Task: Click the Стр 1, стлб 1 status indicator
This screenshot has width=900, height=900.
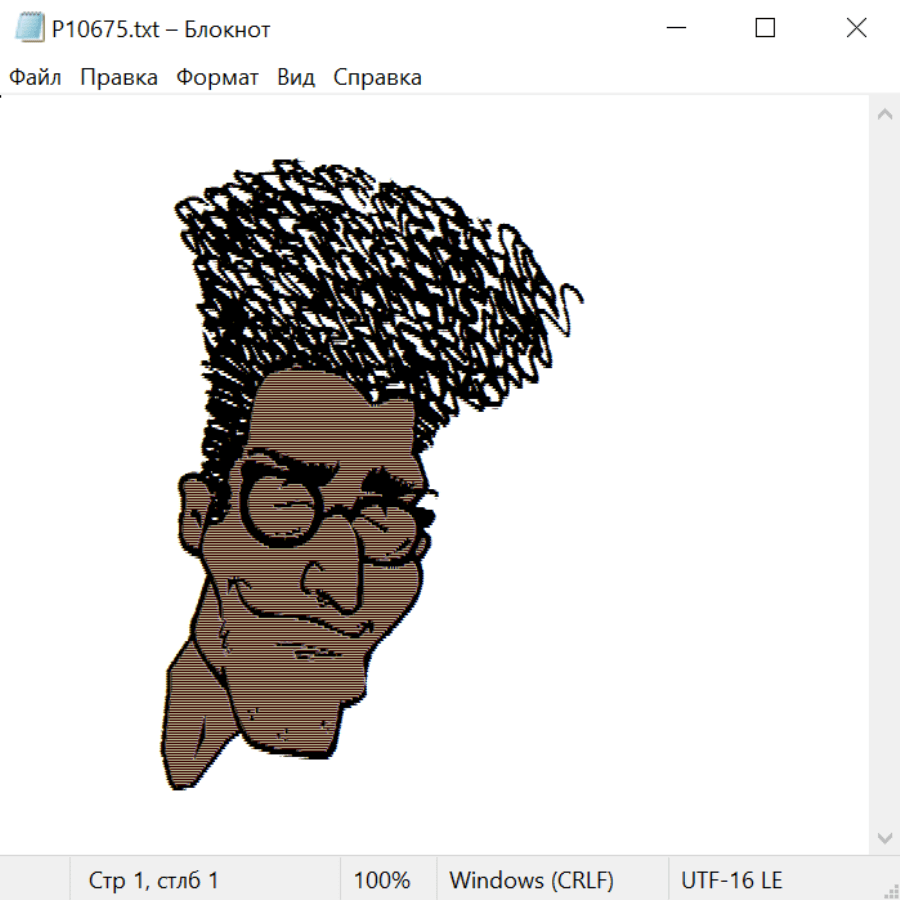Action: tap(153, 881)
